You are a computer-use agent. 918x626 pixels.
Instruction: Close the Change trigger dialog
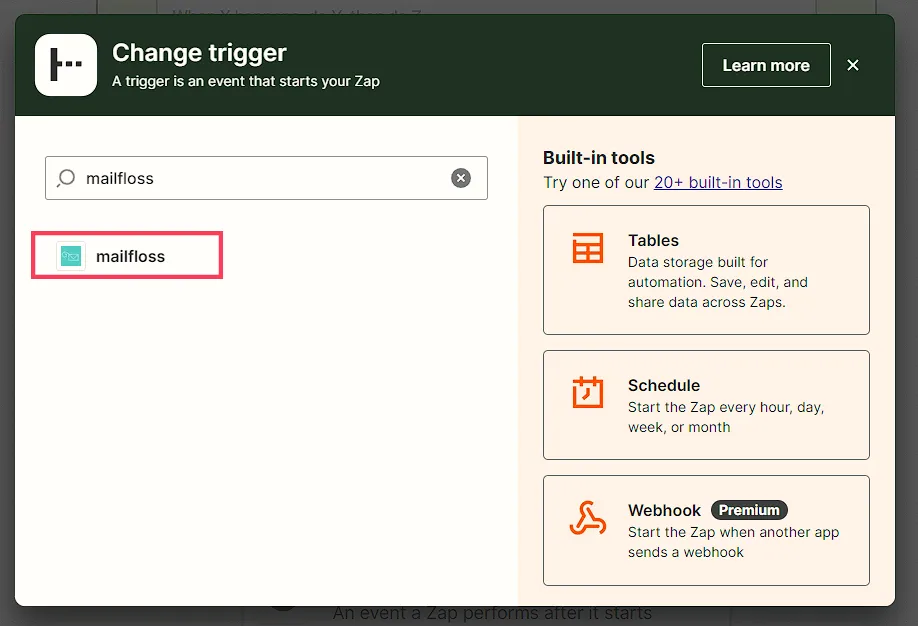(853, 65)
